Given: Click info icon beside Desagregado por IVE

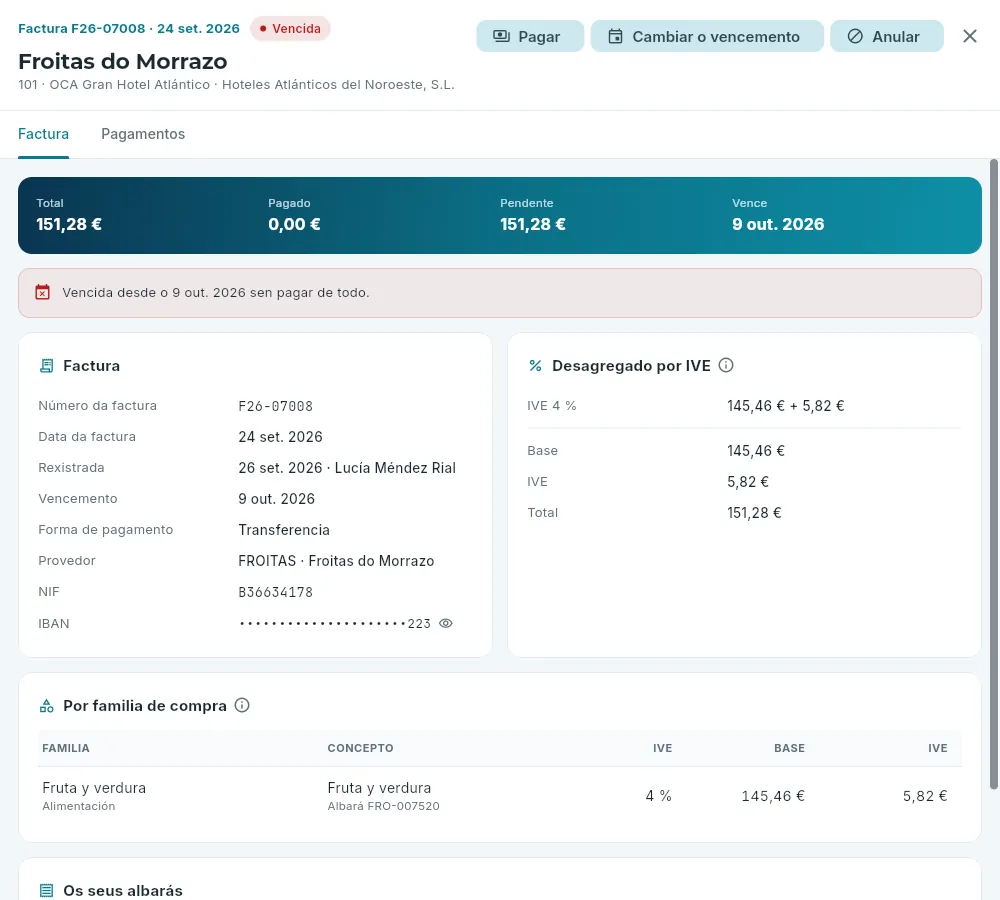Looking at the screenshot, I should (726, 365).
